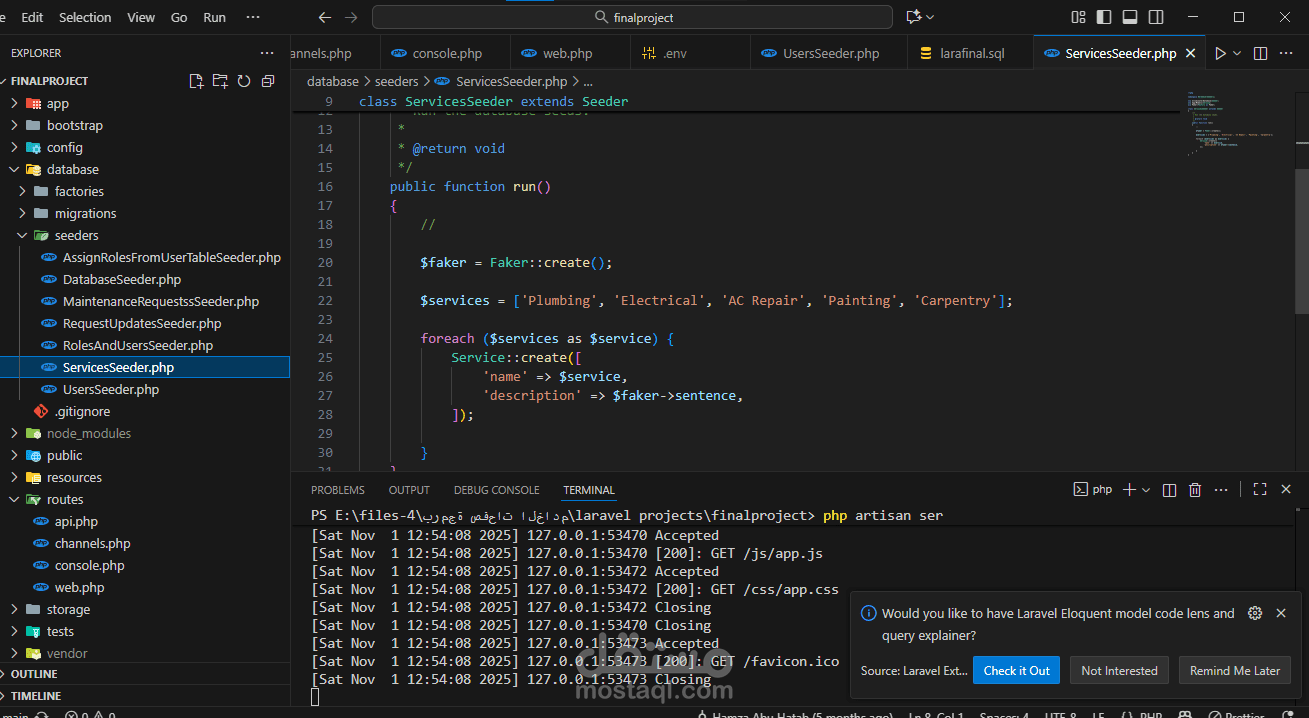This screenshot has width=1309, height=718.
Task: Toggle the secondary side bar visibility
Action: point(1156,17)
